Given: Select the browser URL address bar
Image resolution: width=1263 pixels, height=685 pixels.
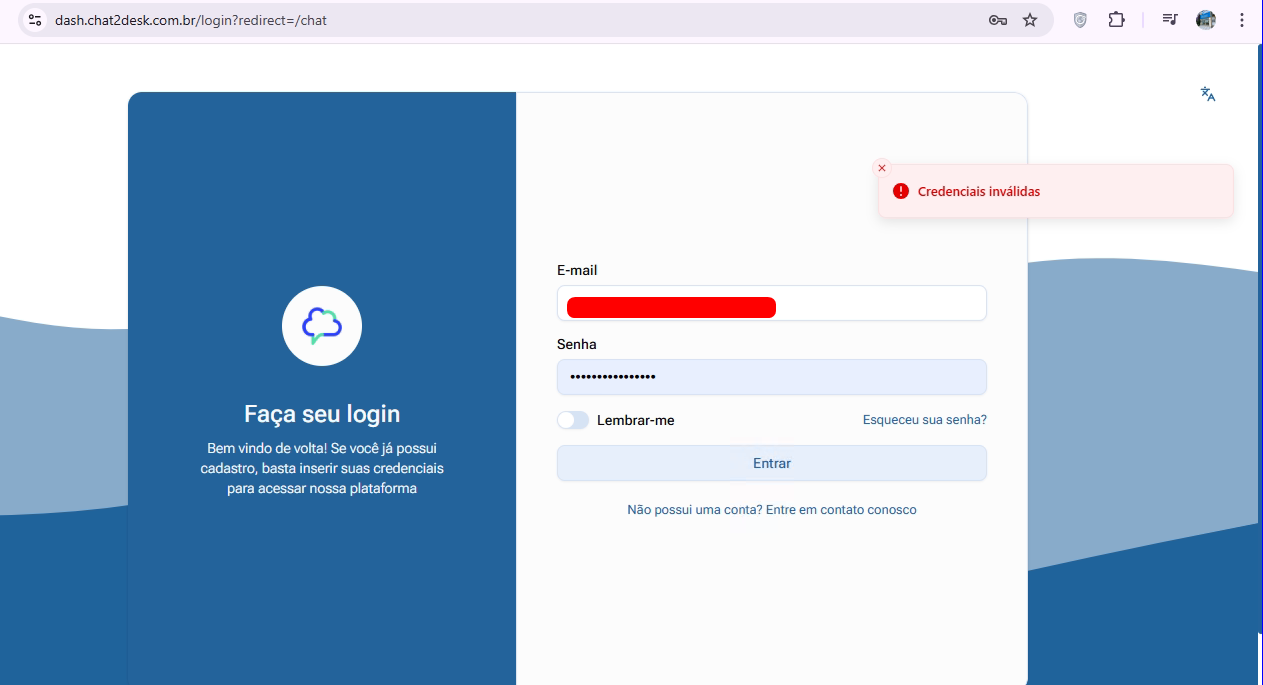Looking at the screenshot, I should click(x=500, y=20).
